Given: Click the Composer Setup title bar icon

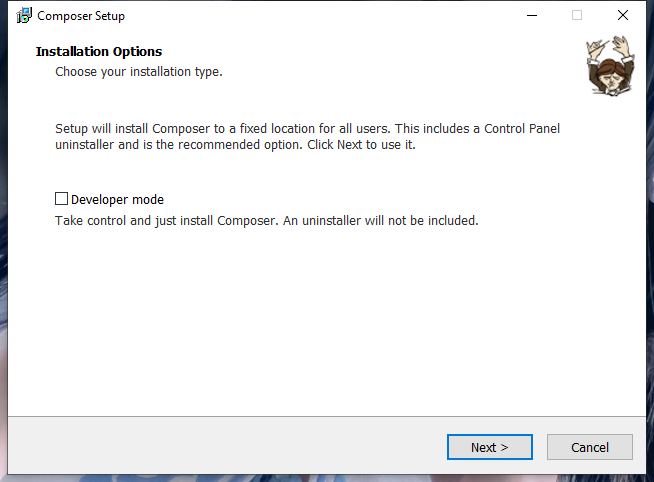Looking at the screenshot, I should (x=24, y=16).
